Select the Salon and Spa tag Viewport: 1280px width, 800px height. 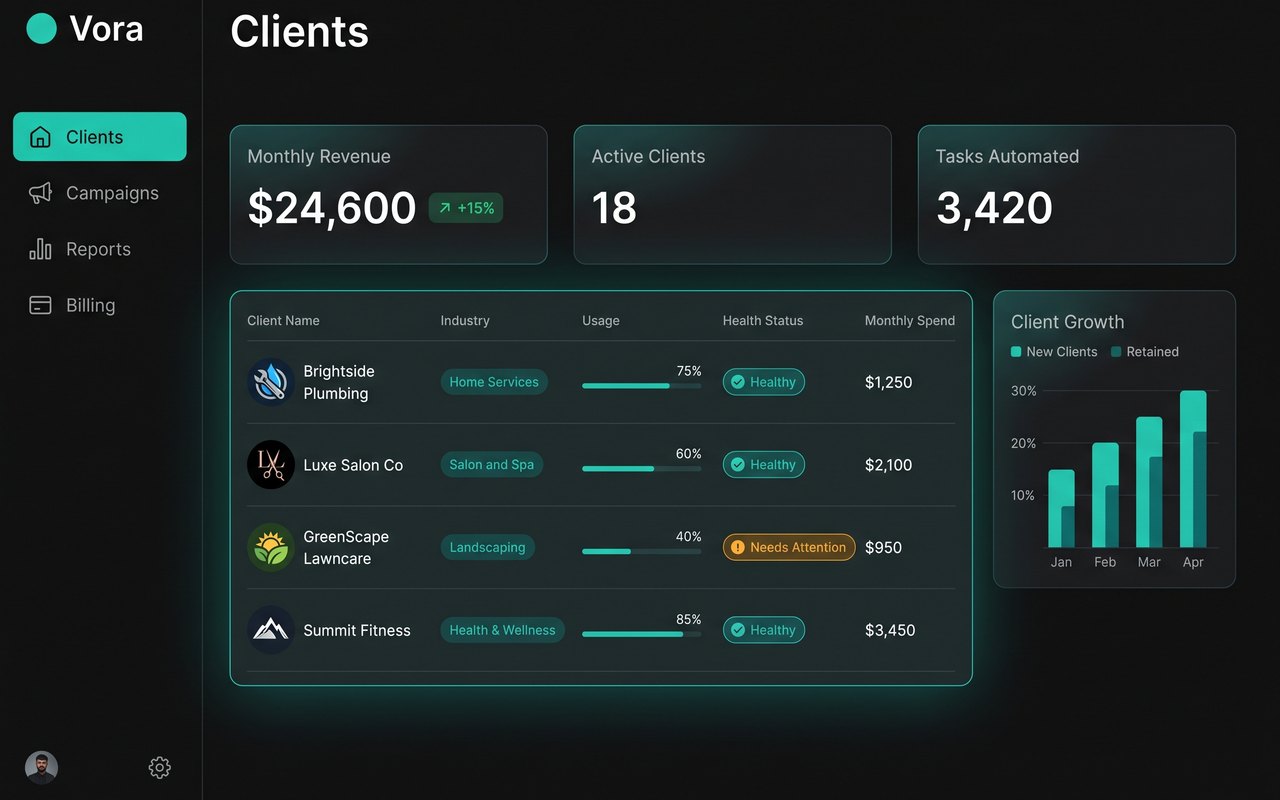coord(492,464)
